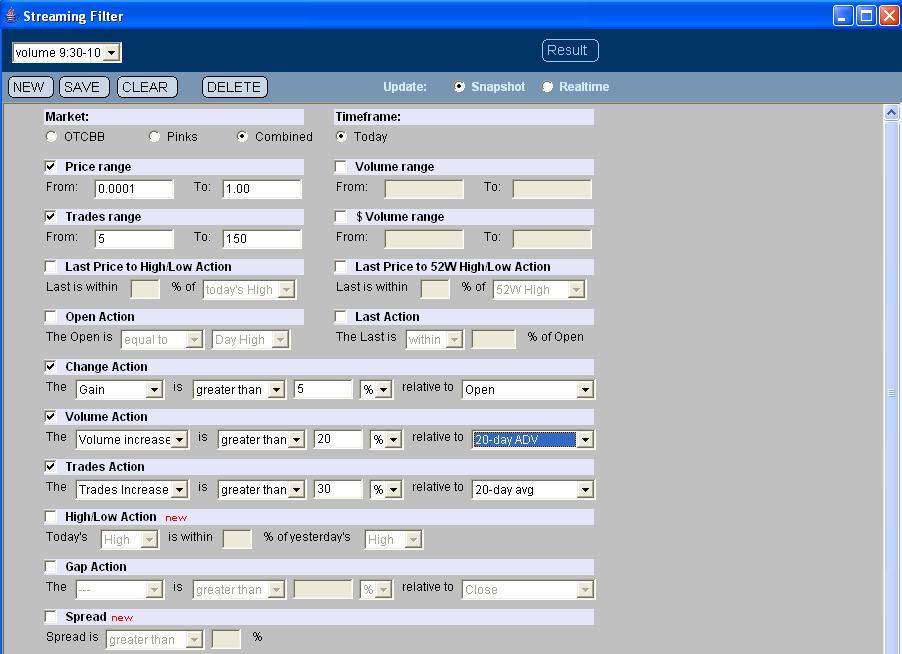Image resolution: width=902 pixels, height=654 pixels.
Task: Uncheck the Trades Action checkbox
Action: 51,466
